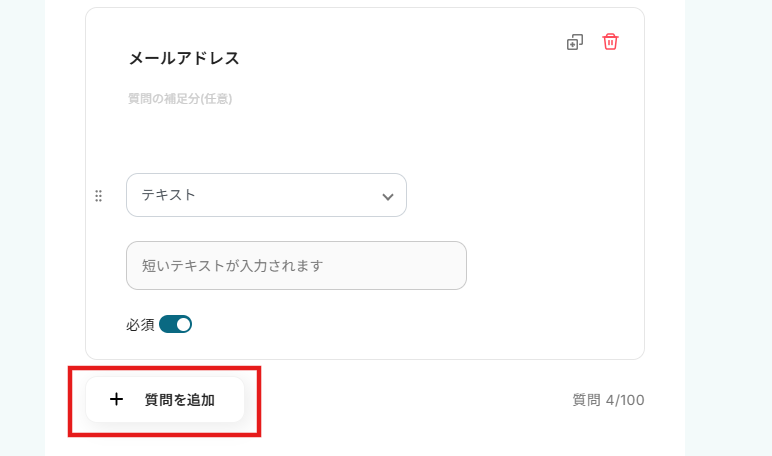Delete the メールアドレス question with trash icon
This screenshot has height=456, width=772.
[610, 42]
